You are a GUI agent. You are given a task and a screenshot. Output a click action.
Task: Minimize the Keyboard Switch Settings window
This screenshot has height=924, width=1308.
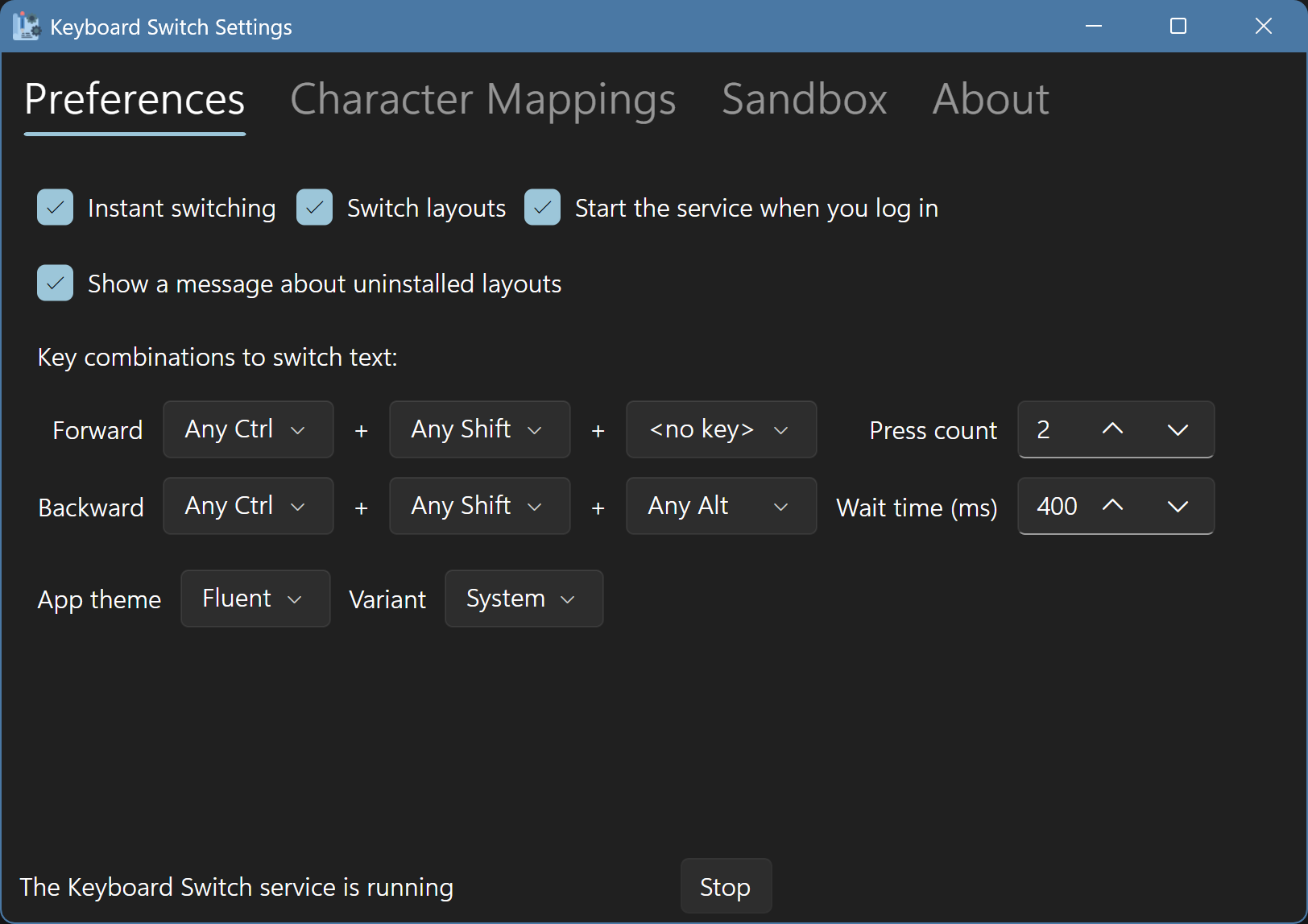coord(1094,27)
